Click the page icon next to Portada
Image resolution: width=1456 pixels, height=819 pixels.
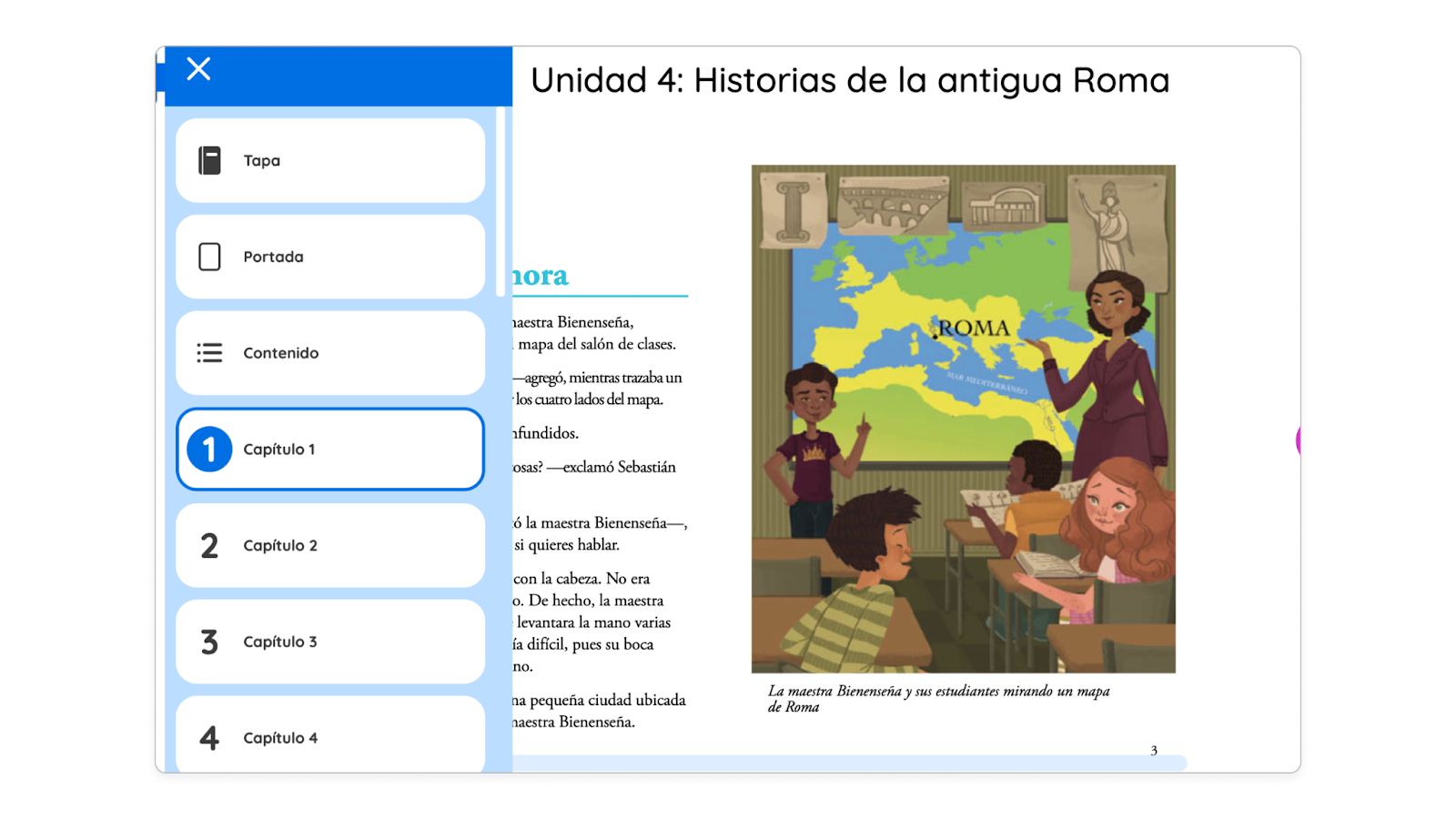click(x=210, y=257)
